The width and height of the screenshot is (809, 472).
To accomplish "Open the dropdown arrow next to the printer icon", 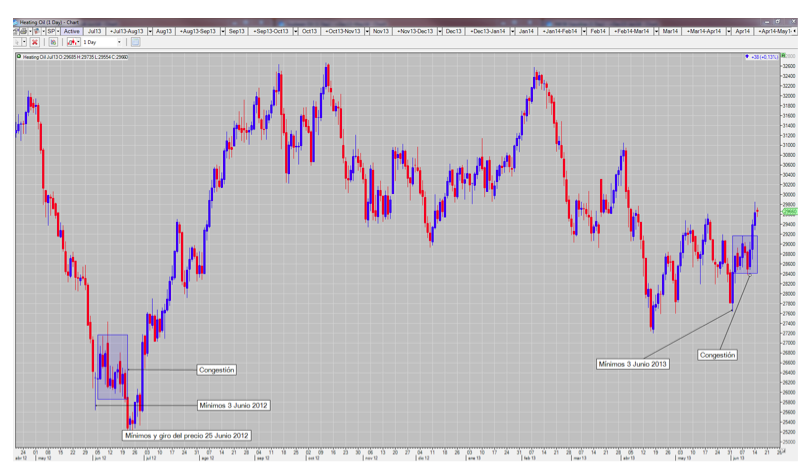I will [30, 31].
